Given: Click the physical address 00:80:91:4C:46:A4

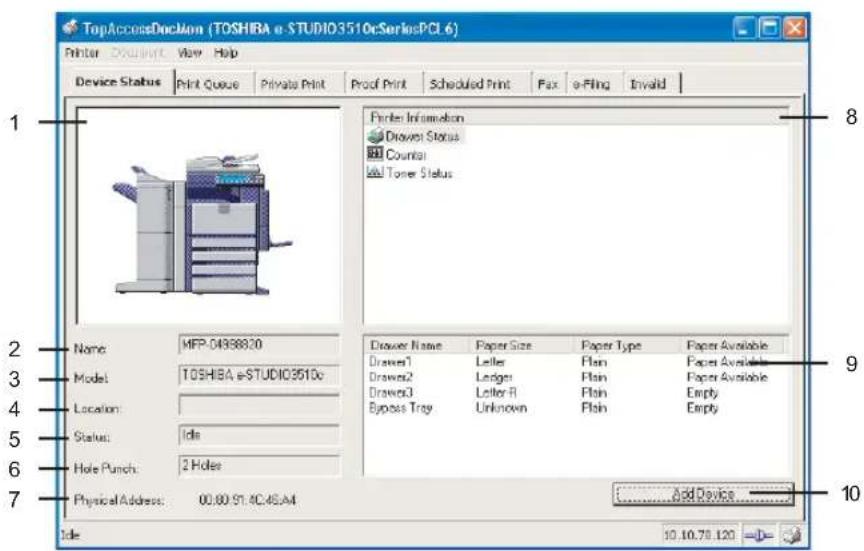Looking at the screenshot, I should (x=247, y=500).
